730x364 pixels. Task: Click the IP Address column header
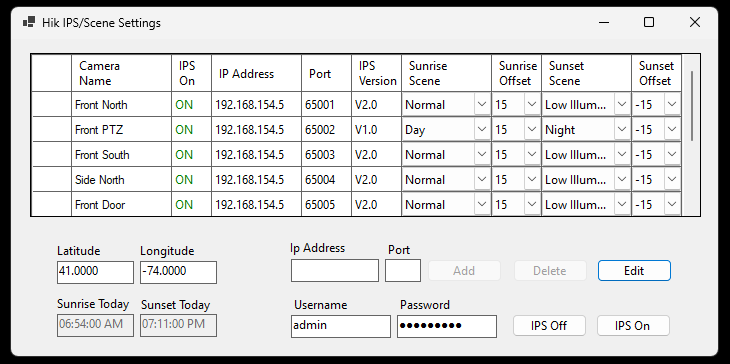(257, 73)
